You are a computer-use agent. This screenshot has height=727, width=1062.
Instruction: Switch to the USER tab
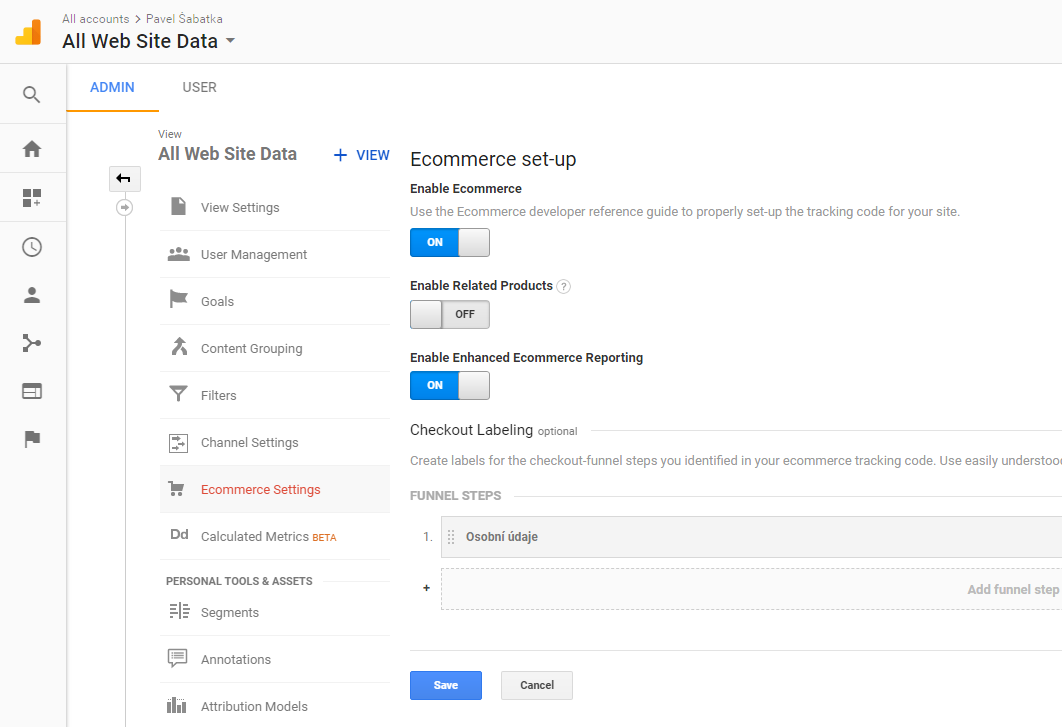pos(199,87)
